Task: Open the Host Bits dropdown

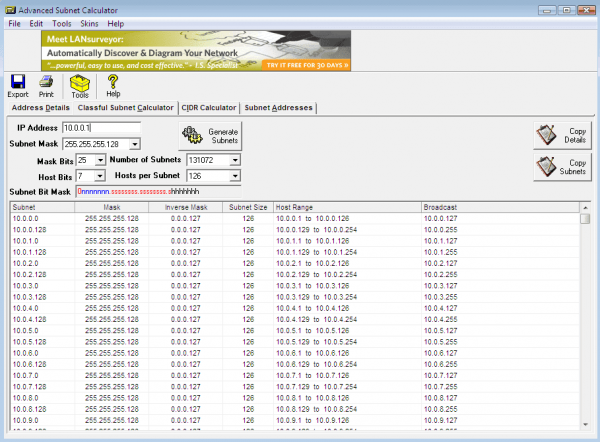Action: click(x=99, y=176)
